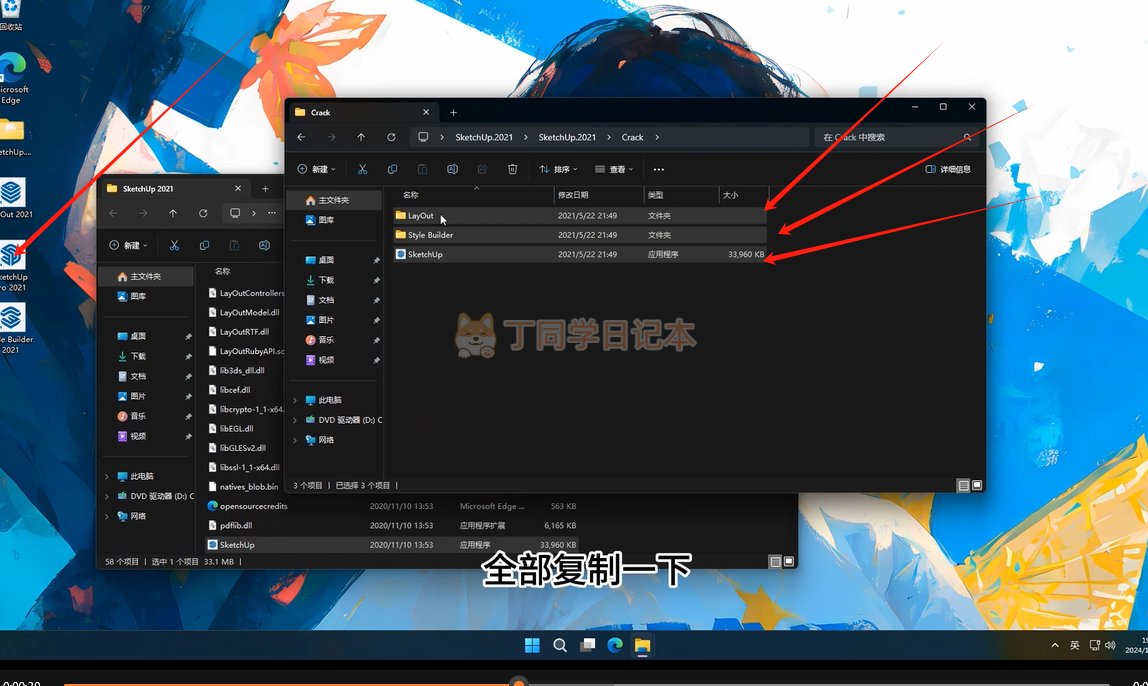The width and height of the screenshot is (1148, 686).
Task: Toggle the 详细信息 details pane
Action: pyautogui.click(x=948, y=169)
